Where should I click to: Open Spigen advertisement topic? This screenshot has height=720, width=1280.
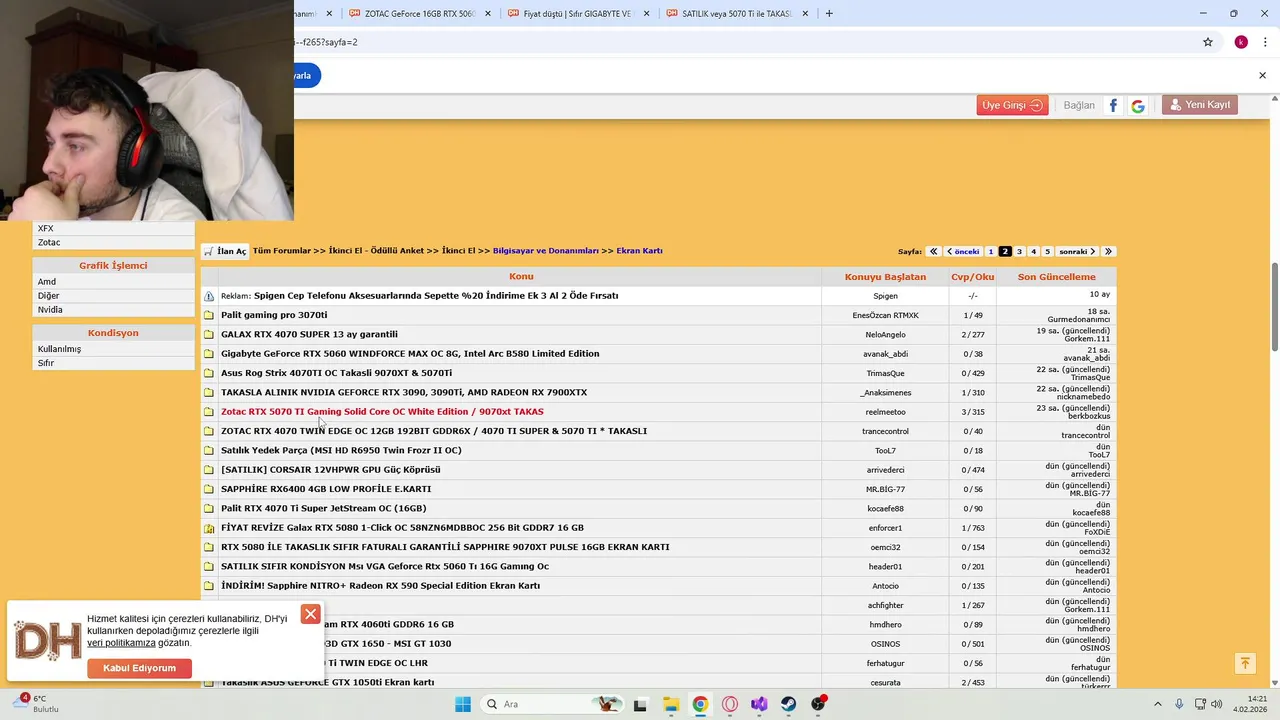tap(436, 296)
